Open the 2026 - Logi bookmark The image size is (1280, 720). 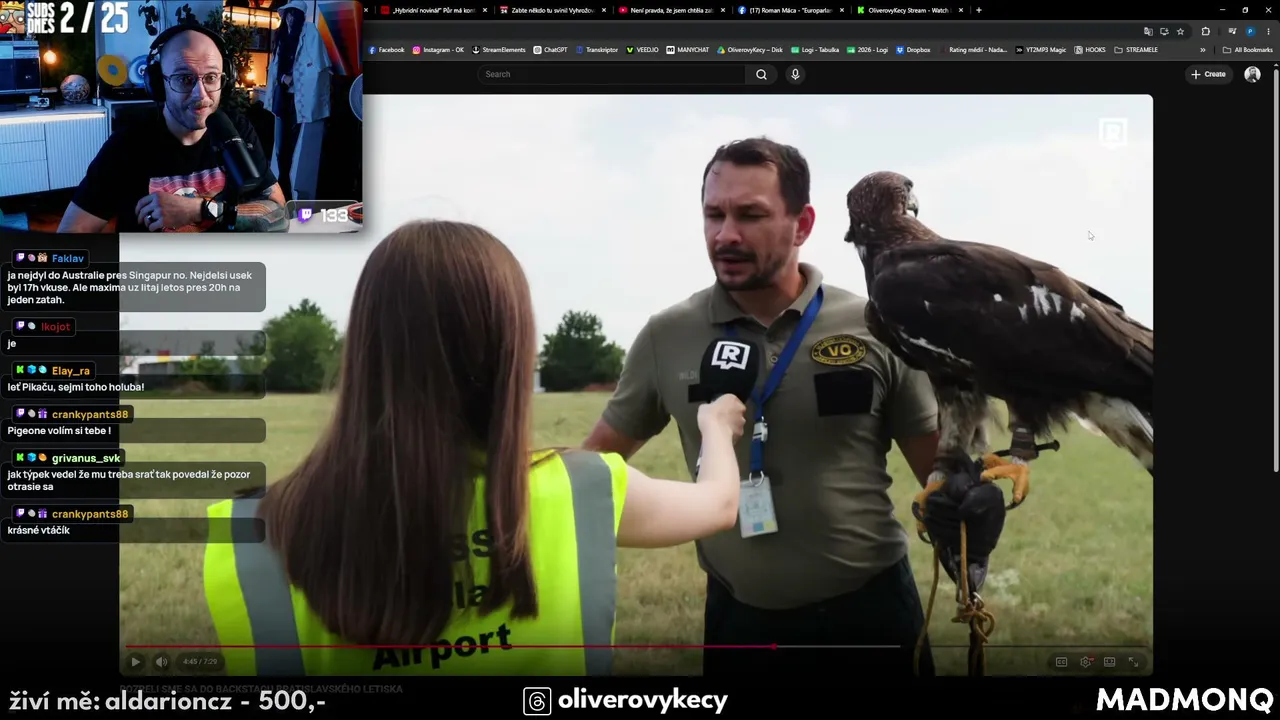pos(866,50)
